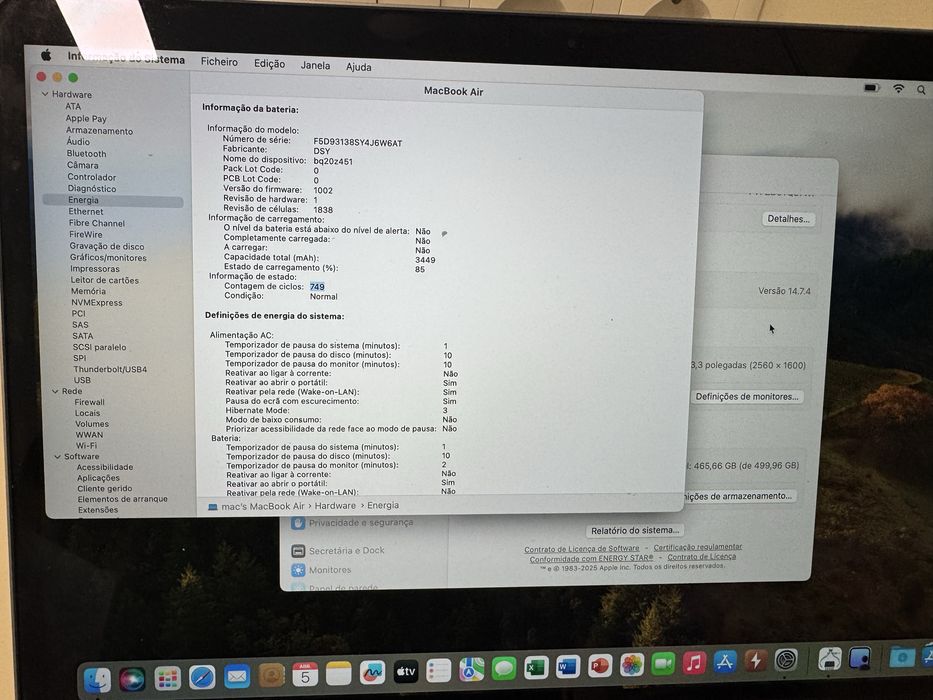This screenshot has height=700, width=933.
Task: Open Photos app in the Dock
Action: click(x=631, y=664)
